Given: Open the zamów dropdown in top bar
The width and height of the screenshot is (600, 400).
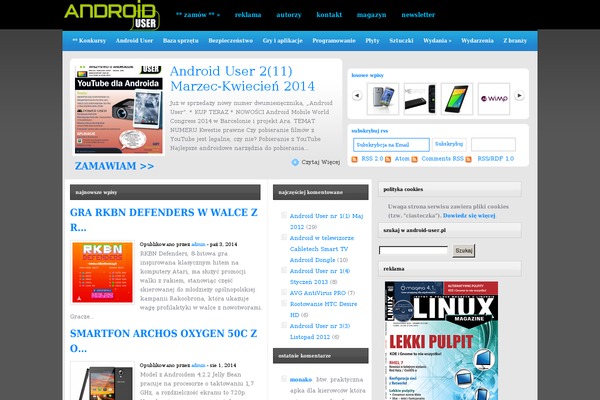Looking at the screenshot, I should pos(198,15).
